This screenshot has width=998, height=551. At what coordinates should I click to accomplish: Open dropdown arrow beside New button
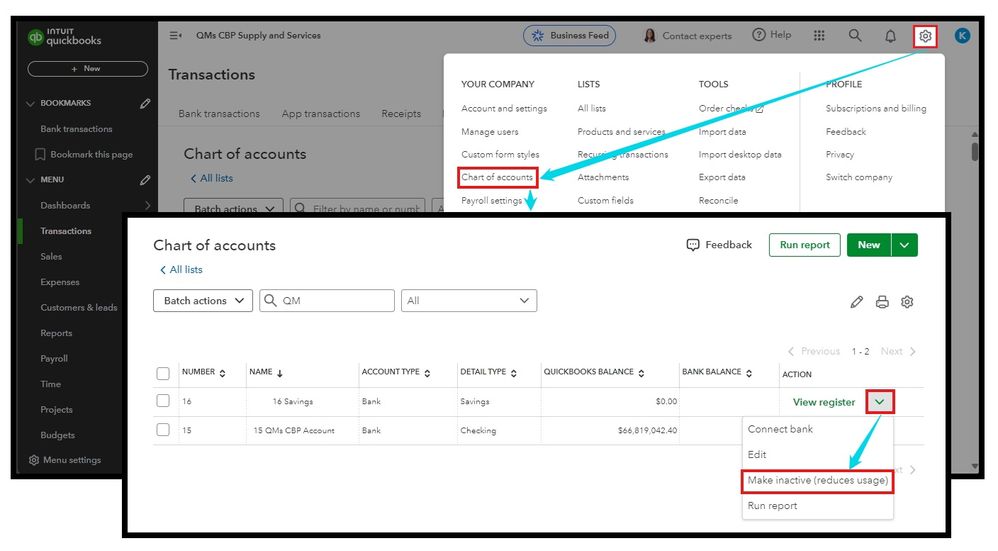click(x=904, y=245)
